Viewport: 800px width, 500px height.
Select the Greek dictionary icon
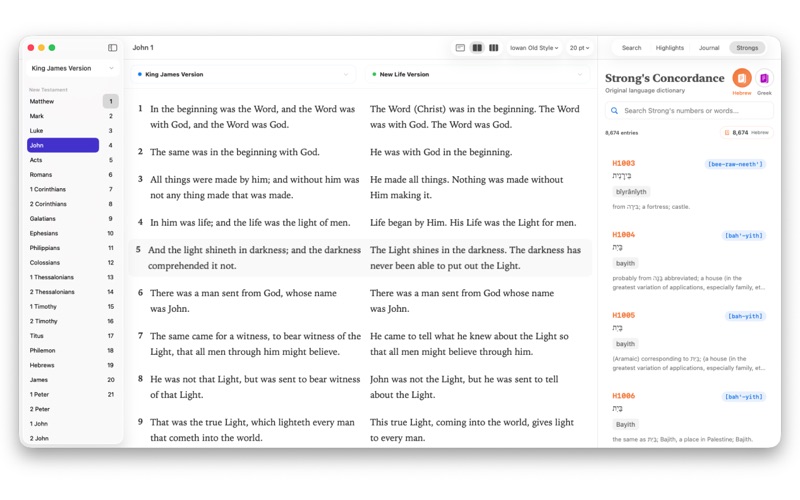[764, 78]
